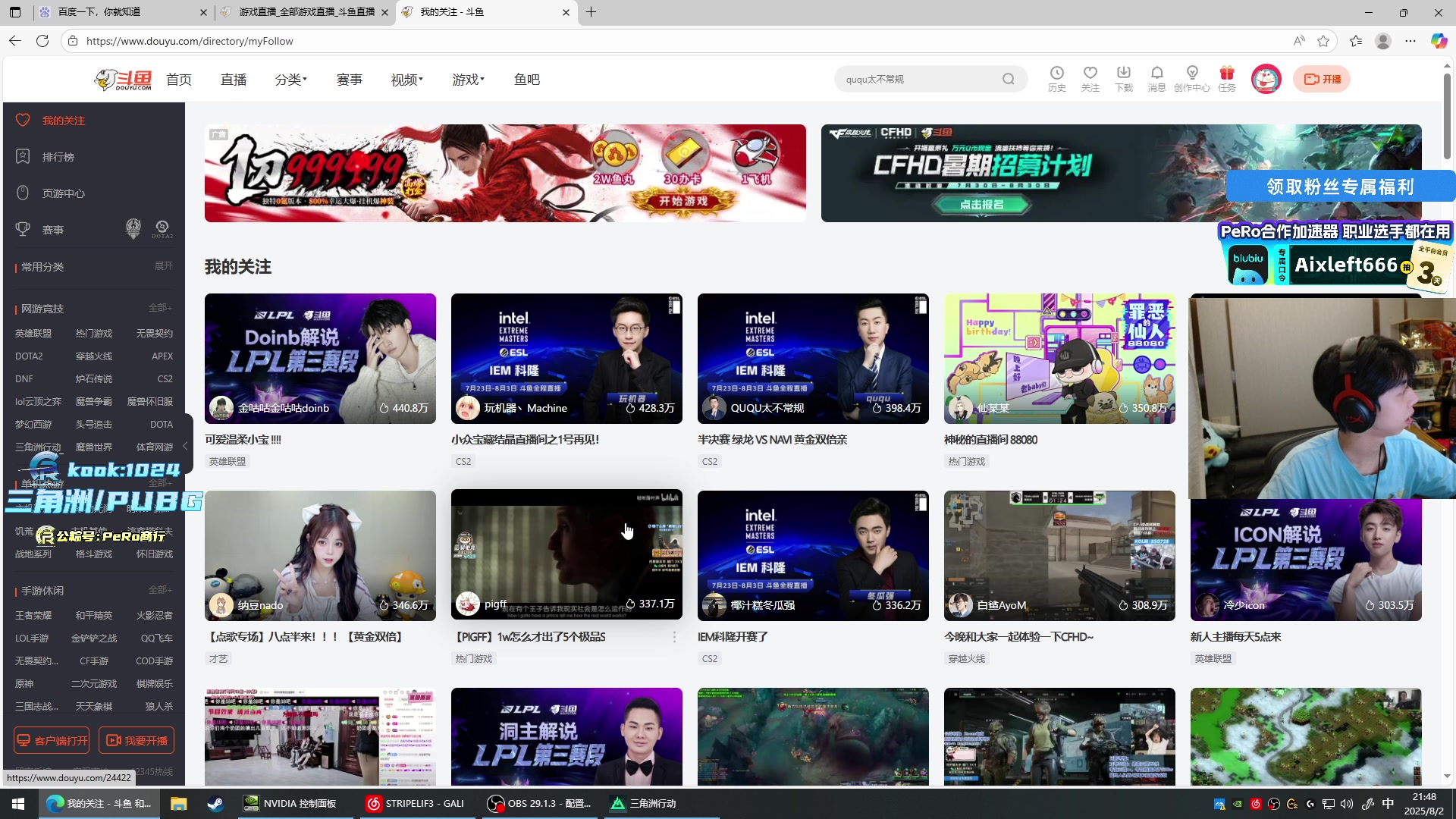
Task: Open the 下载 download icon
Action: (x=1123, y=78)
